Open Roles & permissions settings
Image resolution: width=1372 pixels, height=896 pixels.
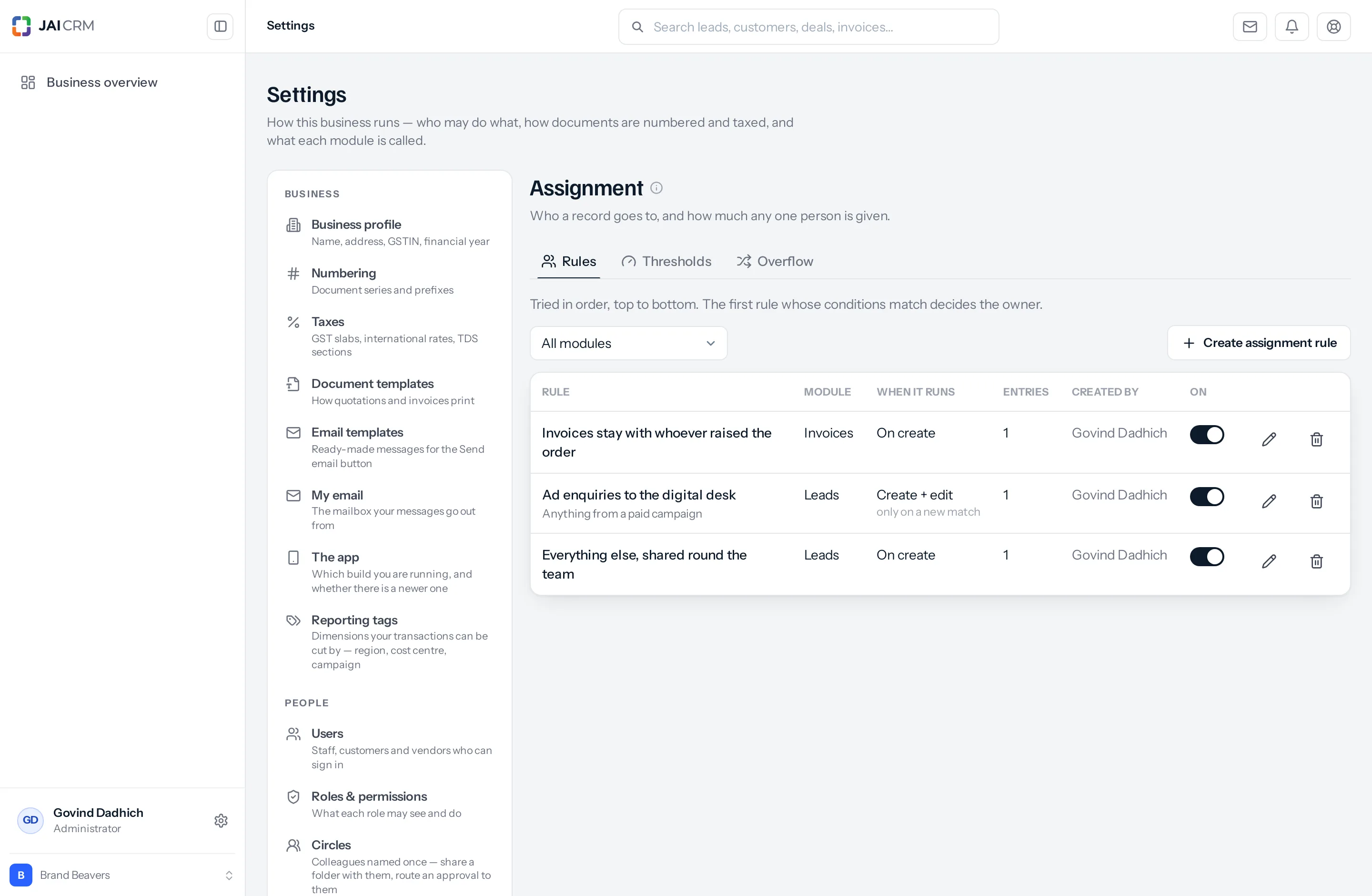click(390, 804)
